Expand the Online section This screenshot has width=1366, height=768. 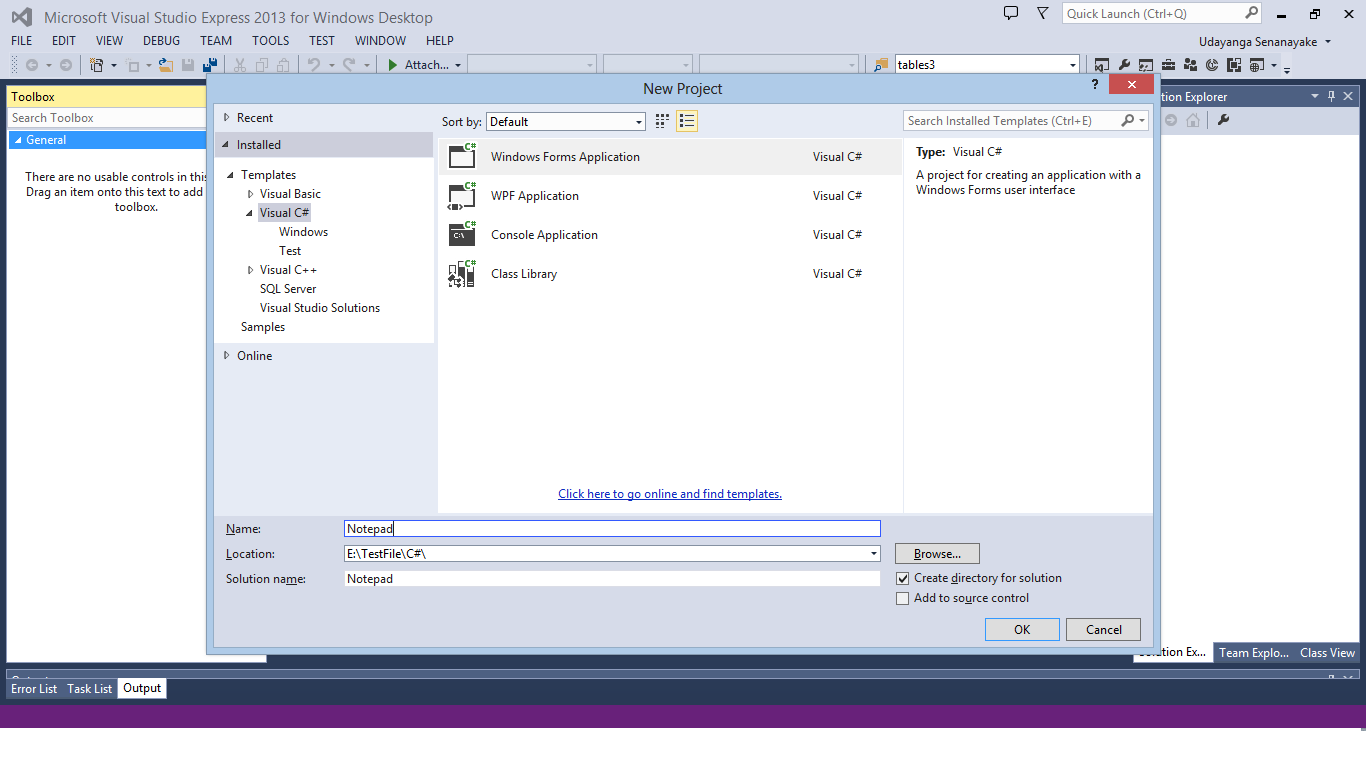[227, 356]
